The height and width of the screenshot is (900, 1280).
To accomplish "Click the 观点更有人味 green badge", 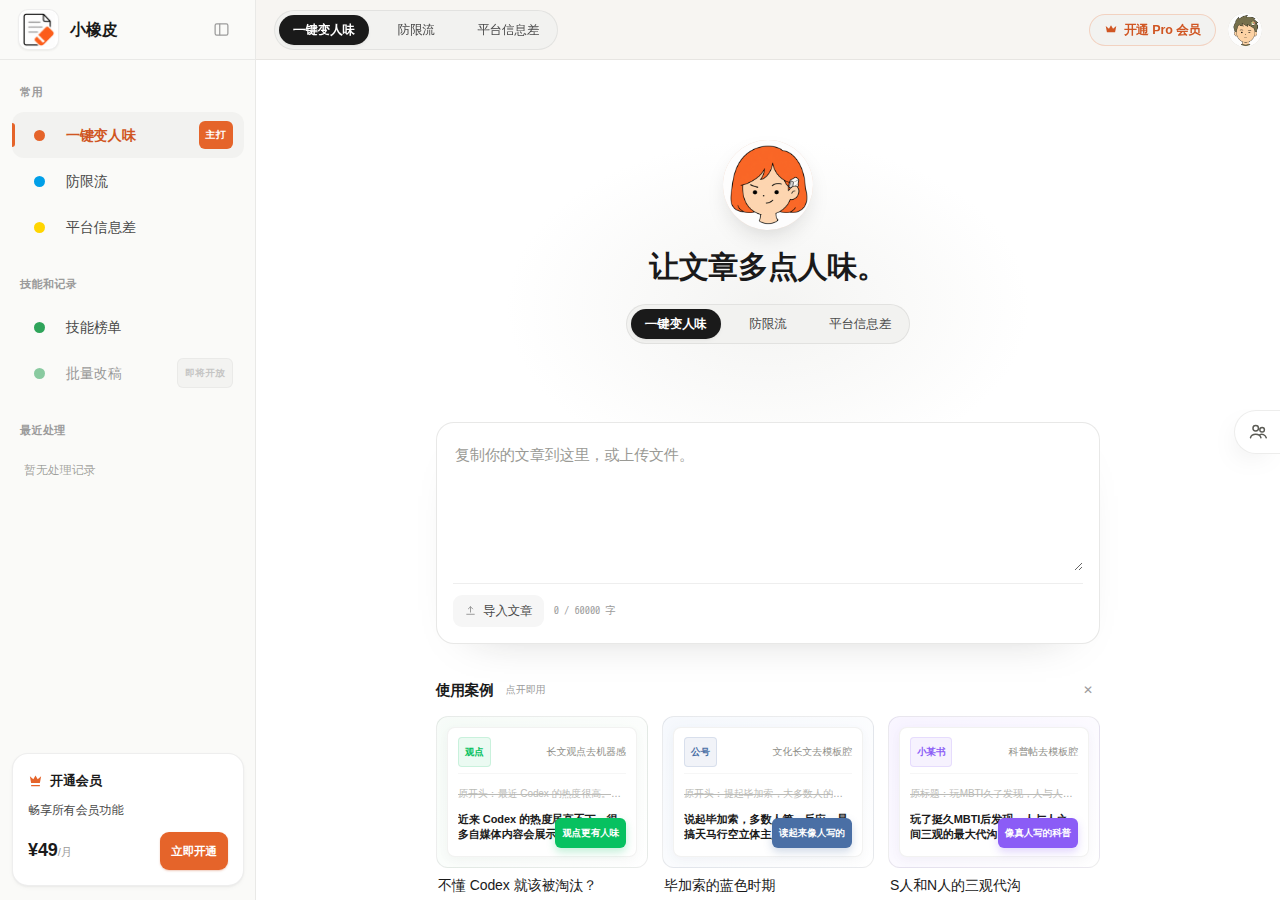I will tap(590, 833).
